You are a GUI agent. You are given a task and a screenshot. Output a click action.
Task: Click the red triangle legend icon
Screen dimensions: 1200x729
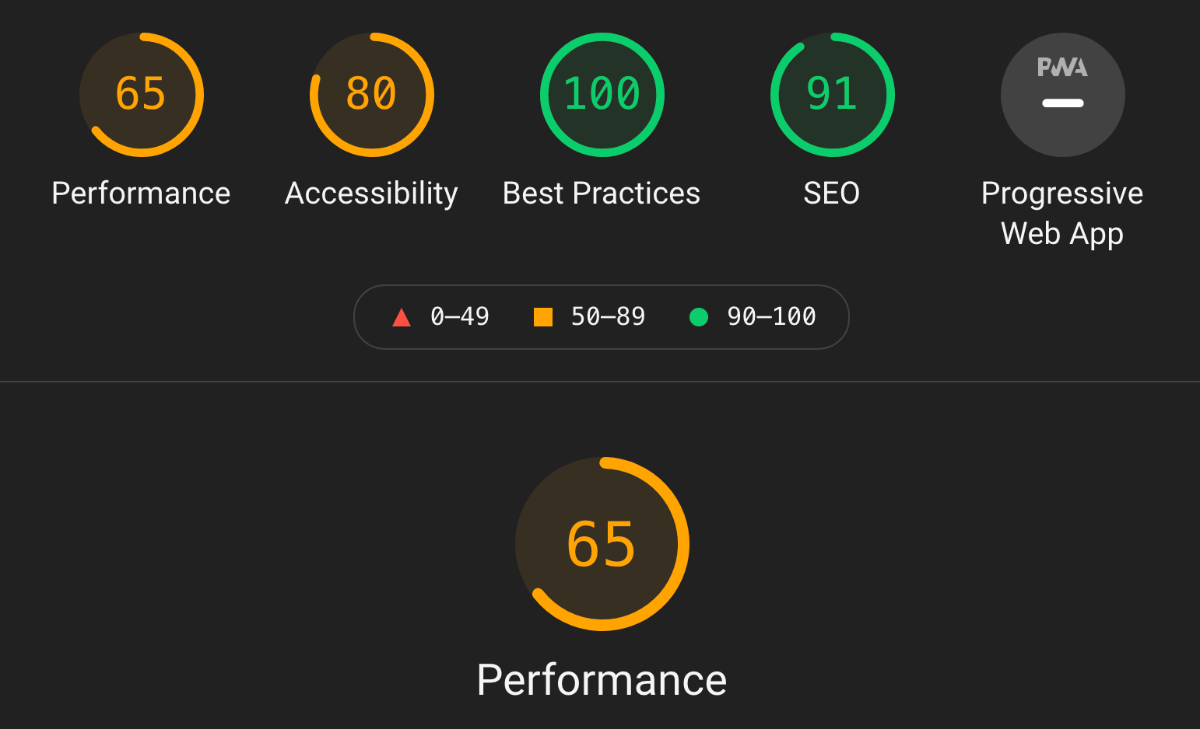click(402, 318)
